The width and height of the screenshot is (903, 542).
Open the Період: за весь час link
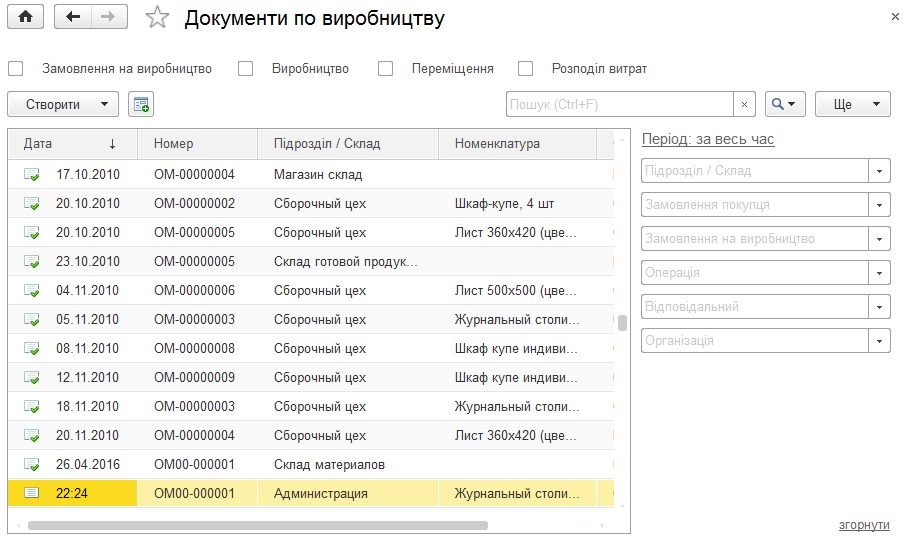point(708,139)
